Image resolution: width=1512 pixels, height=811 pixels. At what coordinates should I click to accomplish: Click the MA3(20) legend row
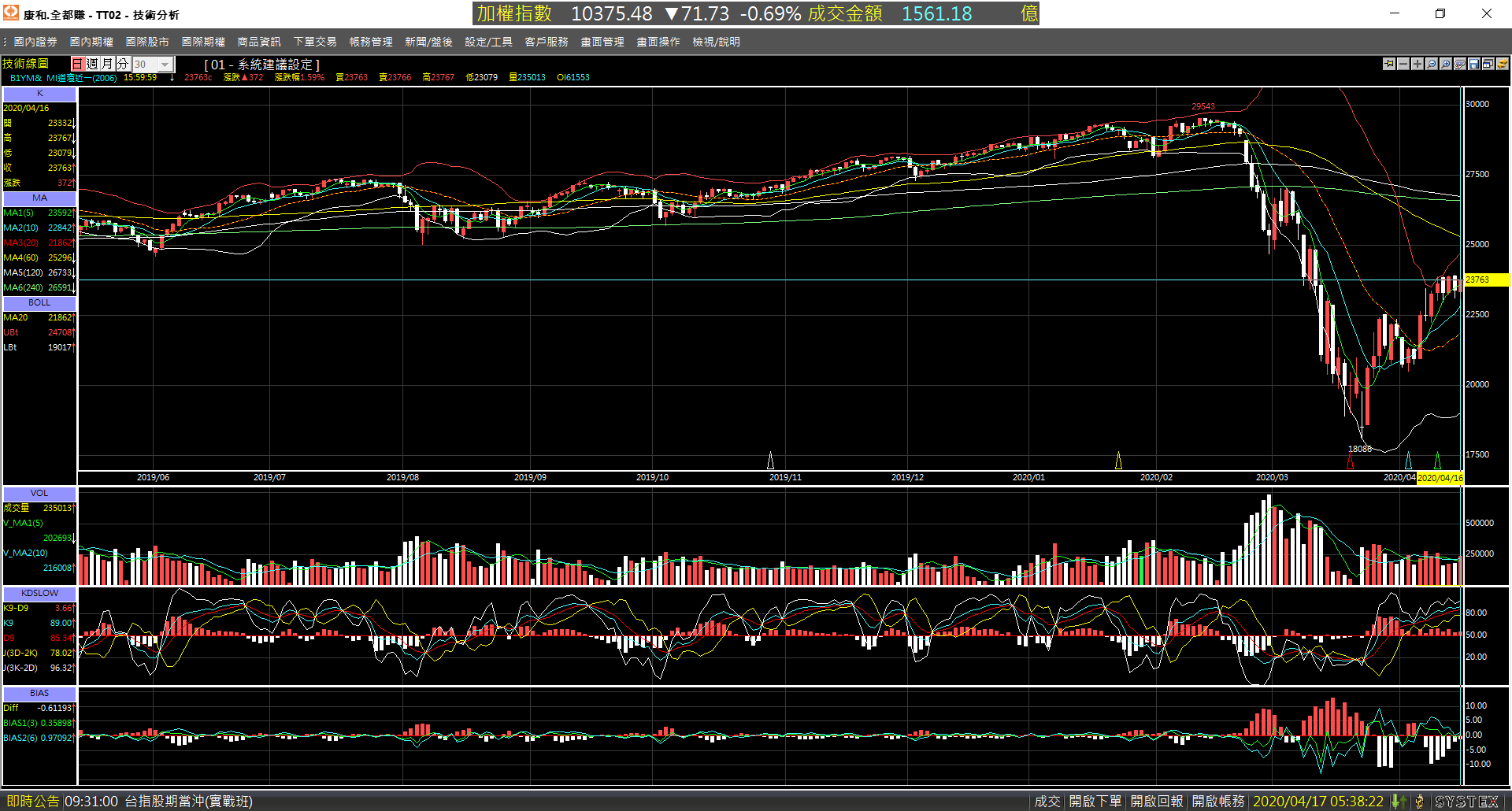(39, 243)
